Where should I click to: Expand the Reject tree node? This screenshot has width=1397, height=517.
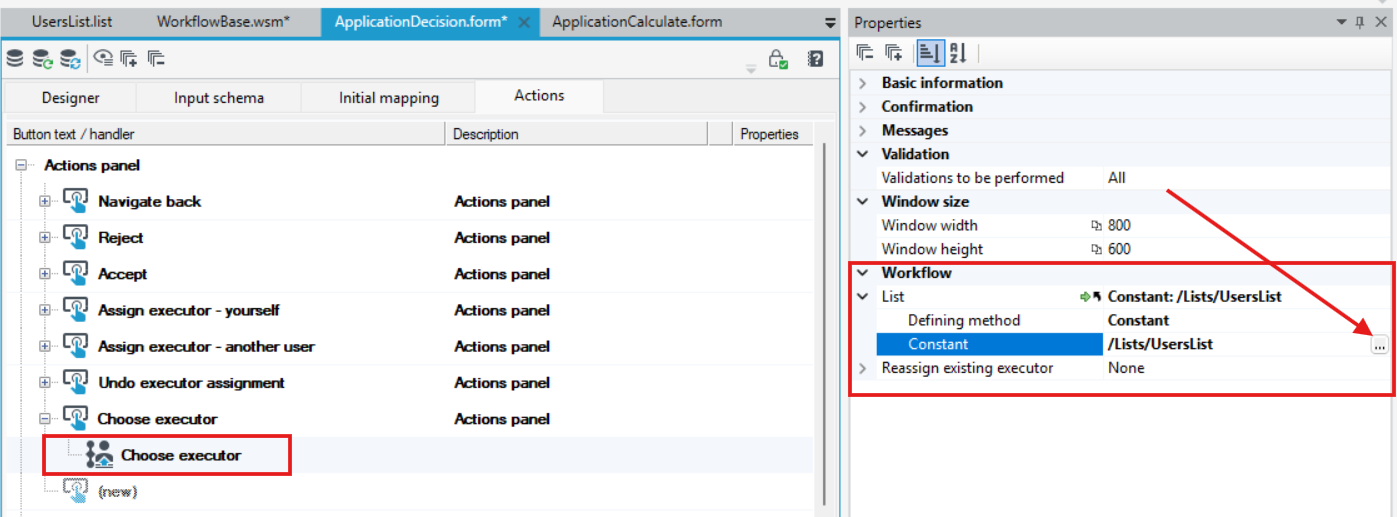44,237
